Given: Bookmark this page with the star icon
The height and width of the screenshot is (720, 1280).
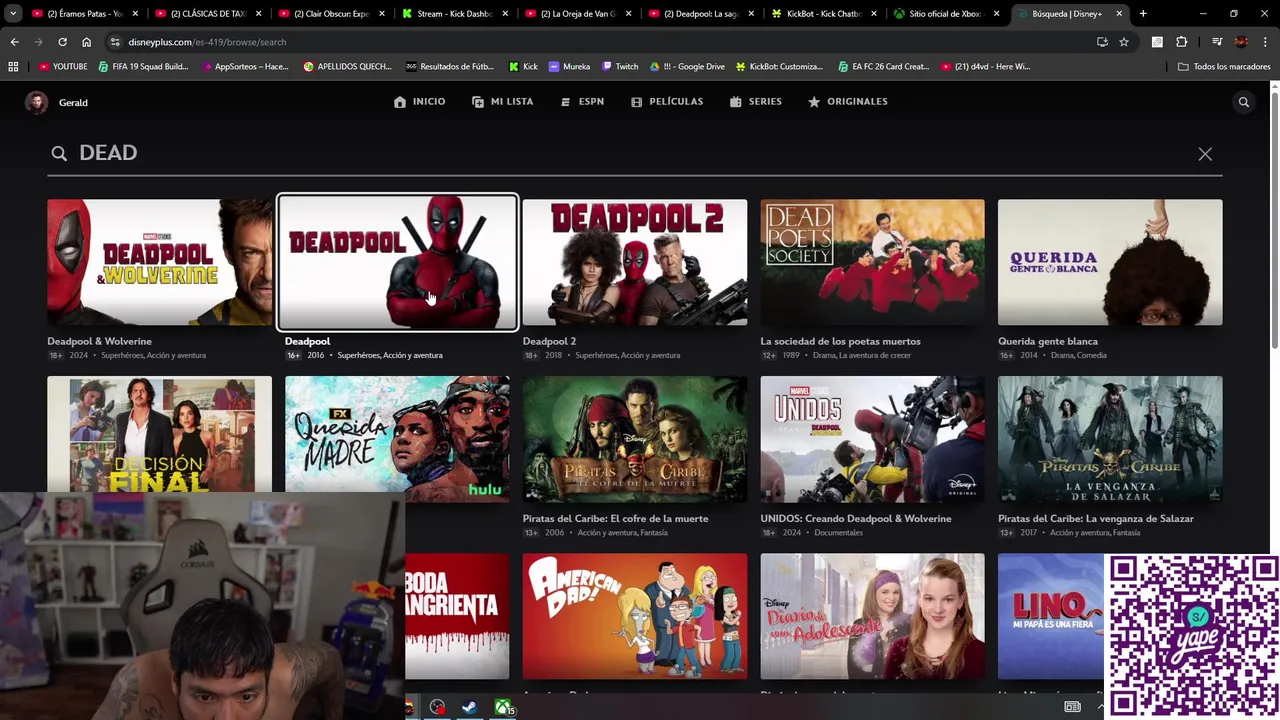Looking at the screenshot, I should (x=1124, y=42).
